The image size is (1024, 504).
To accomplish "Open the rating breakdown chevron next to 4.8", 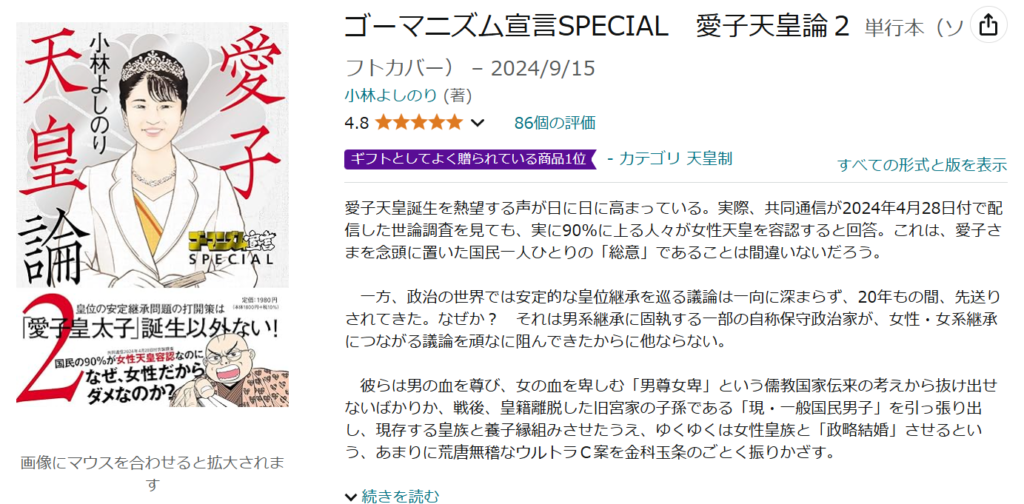I will pos(477,122).
